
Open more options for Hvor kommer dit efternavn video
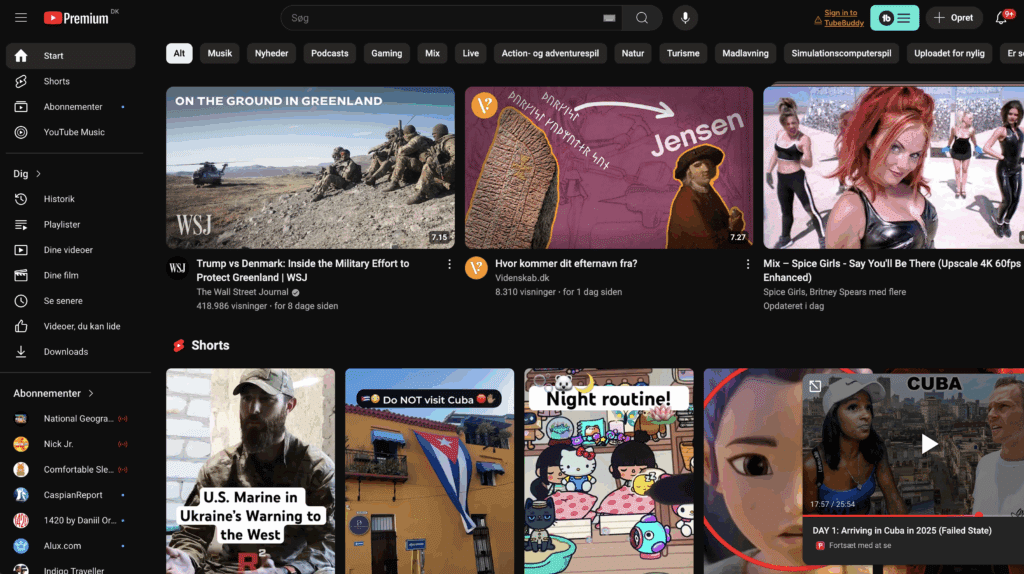point(747,264)
